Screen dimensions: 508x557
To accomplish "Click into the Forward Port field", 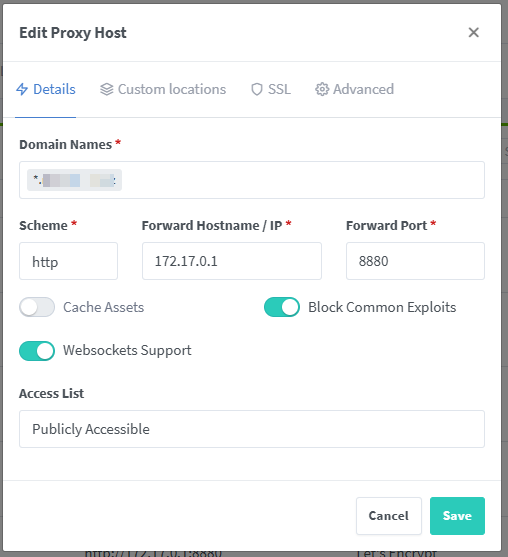I will [415, 261].
